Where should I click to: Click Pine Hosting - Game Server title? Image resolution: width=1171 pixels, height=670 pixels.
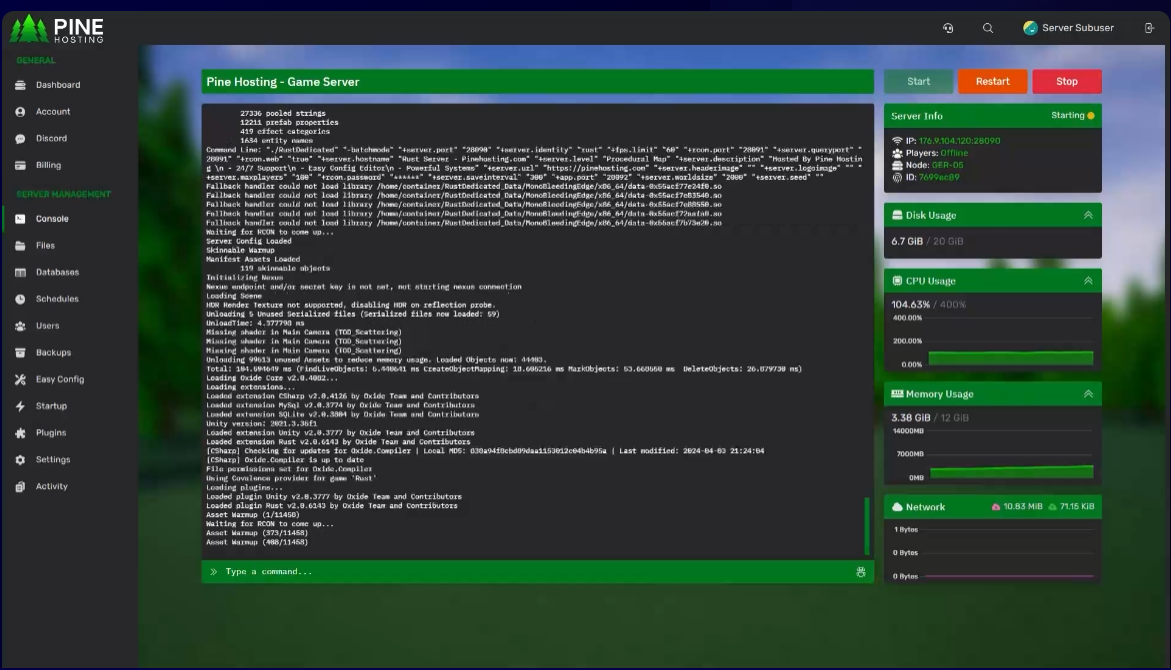282,82
